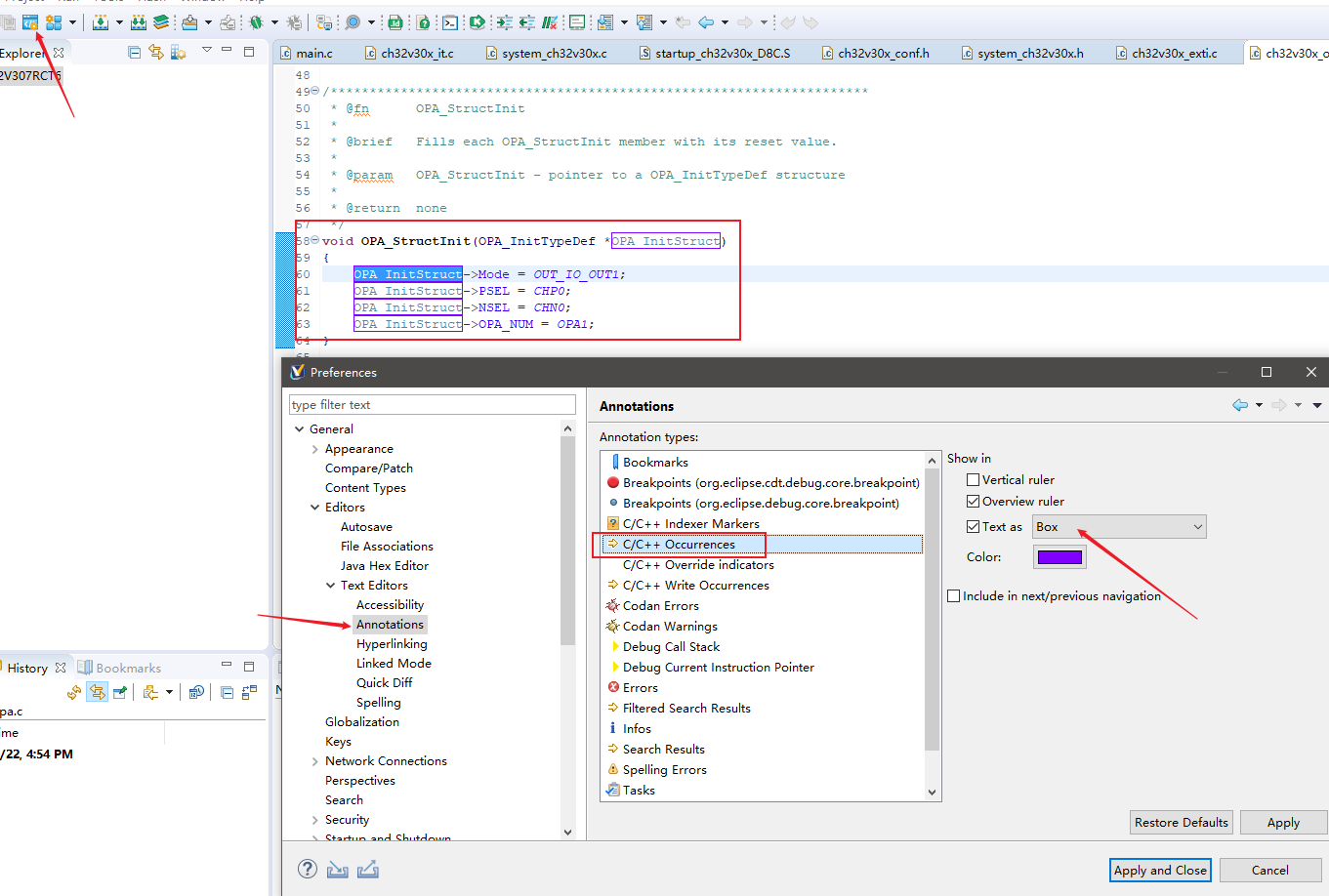This screenshot has width=1329, height=896.
Task: Refresh the History view
Action: [x=74, y=692]
